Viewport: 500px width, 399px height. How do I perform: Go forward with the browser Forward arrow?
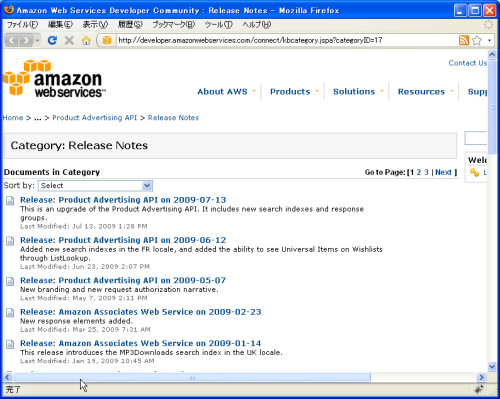coord(26,40)
